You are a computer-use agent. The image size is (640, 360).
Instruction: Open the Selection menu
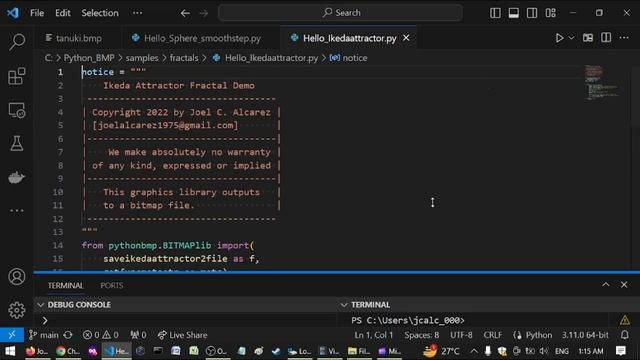100,13
